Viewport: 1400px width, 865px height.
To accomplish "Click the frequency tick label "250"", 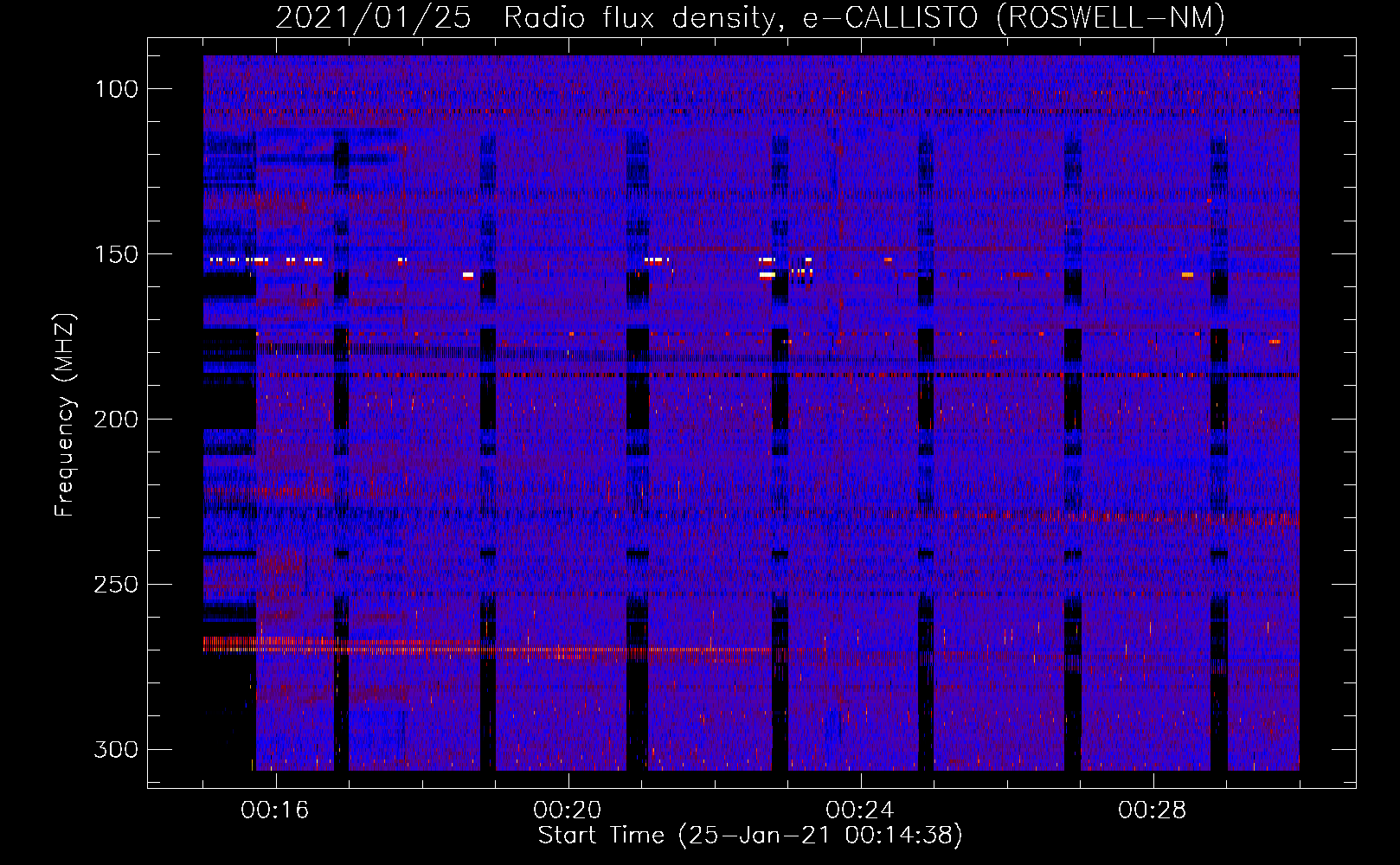I will pos(116,585).
